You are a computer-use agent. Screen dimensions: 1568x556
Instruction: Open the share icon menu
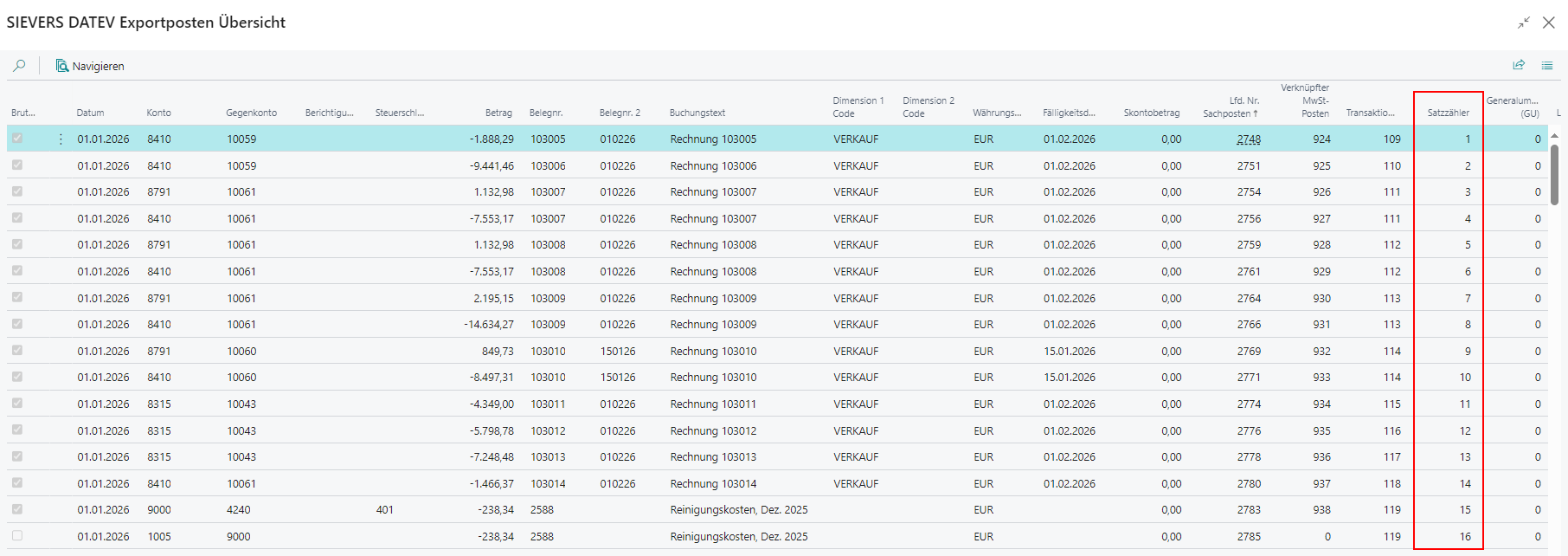click(x=1519, y=65)
